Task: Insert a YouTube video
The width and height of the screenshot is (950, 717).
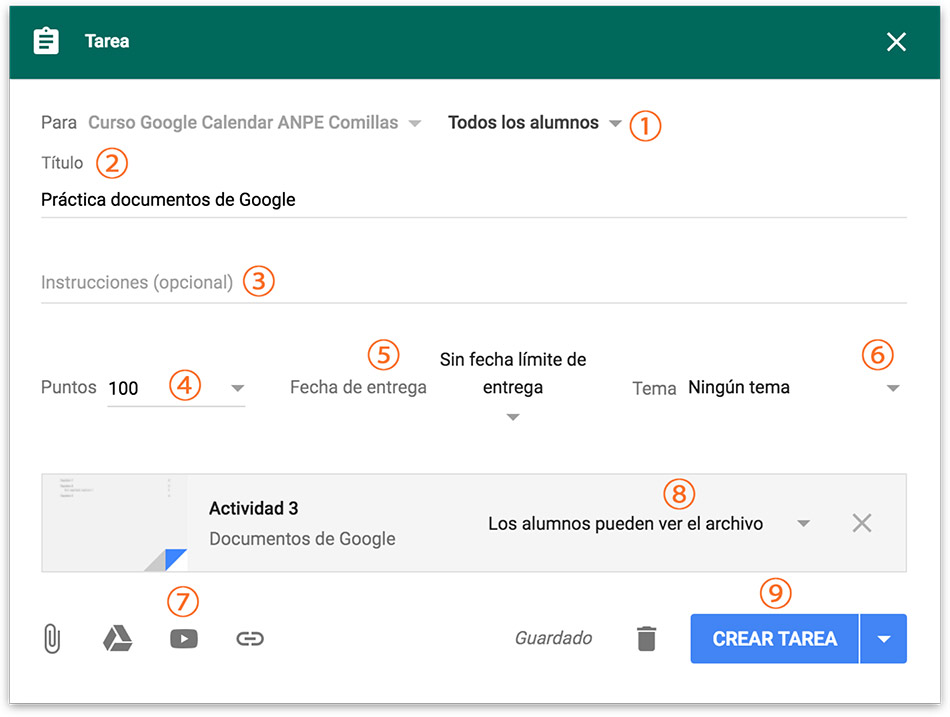Action: coord(184,639)
